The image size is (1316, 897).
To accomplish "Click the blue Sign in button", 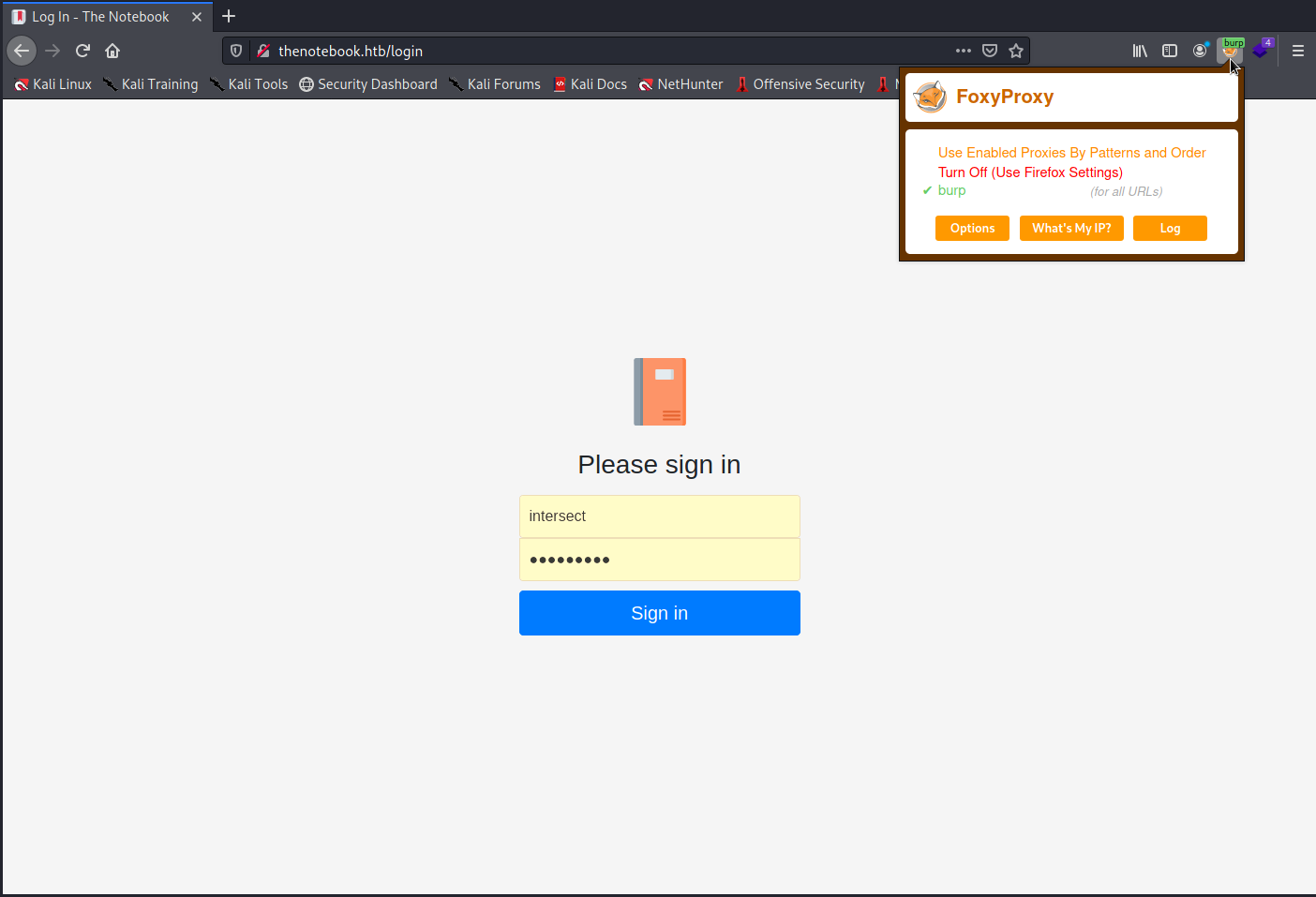I will pos(660,613).
